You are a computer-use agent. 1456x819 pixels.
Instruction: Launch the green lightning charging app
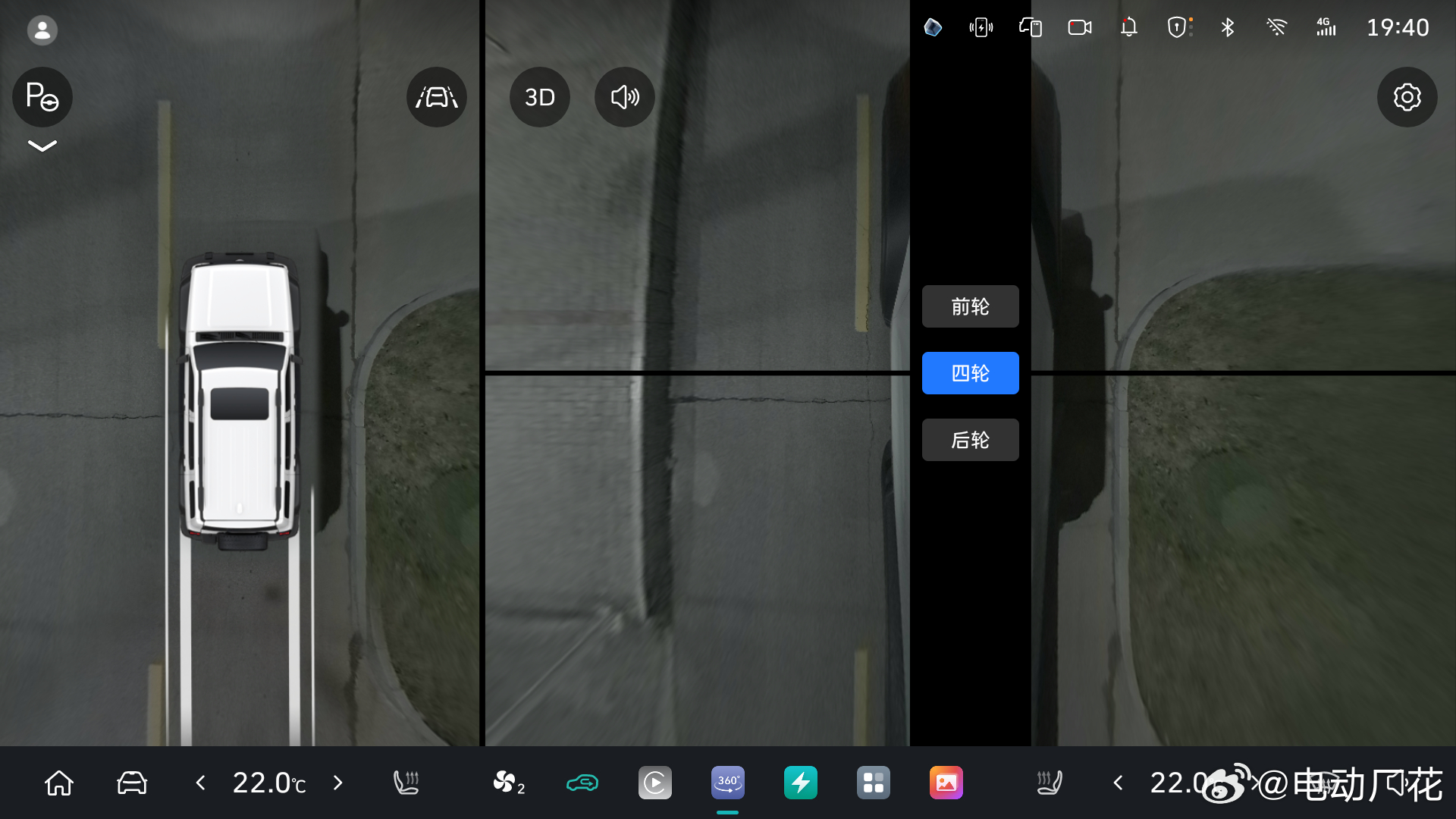pyautogui.click(x=801, y=783)
